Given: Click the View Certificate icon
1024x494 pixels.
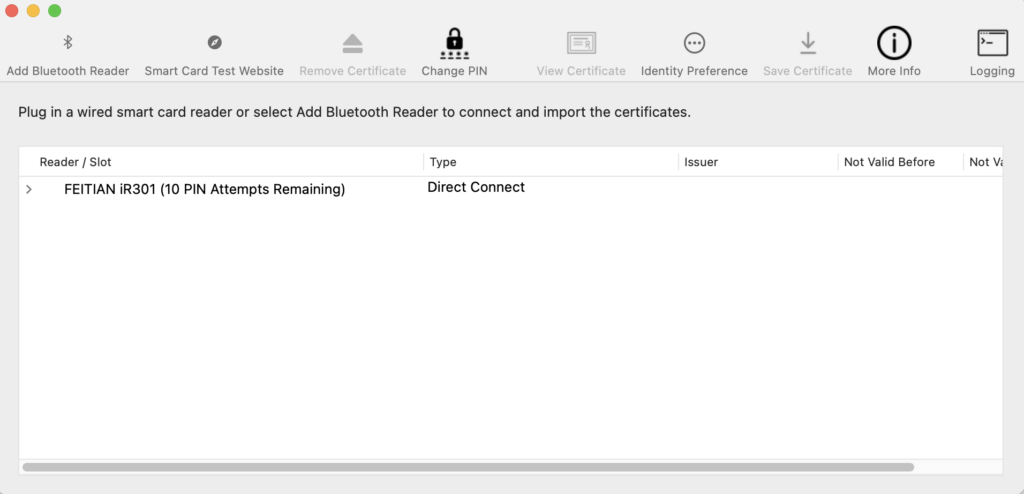Looking at the screenshot, I should (x=581, y=43).
